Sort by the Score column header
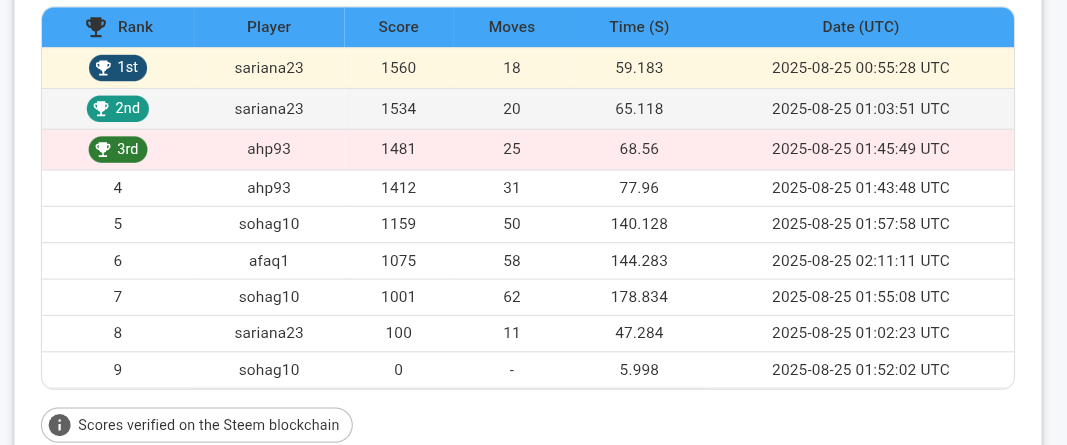The image size is (1067, 445). pyautogui.click(x=399, y=27)
